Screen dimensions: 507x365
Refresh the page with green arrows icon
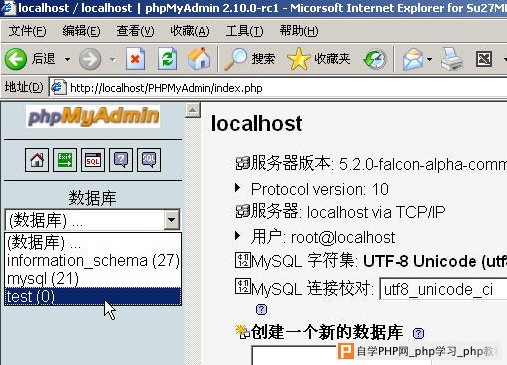(x=167, y=59)
